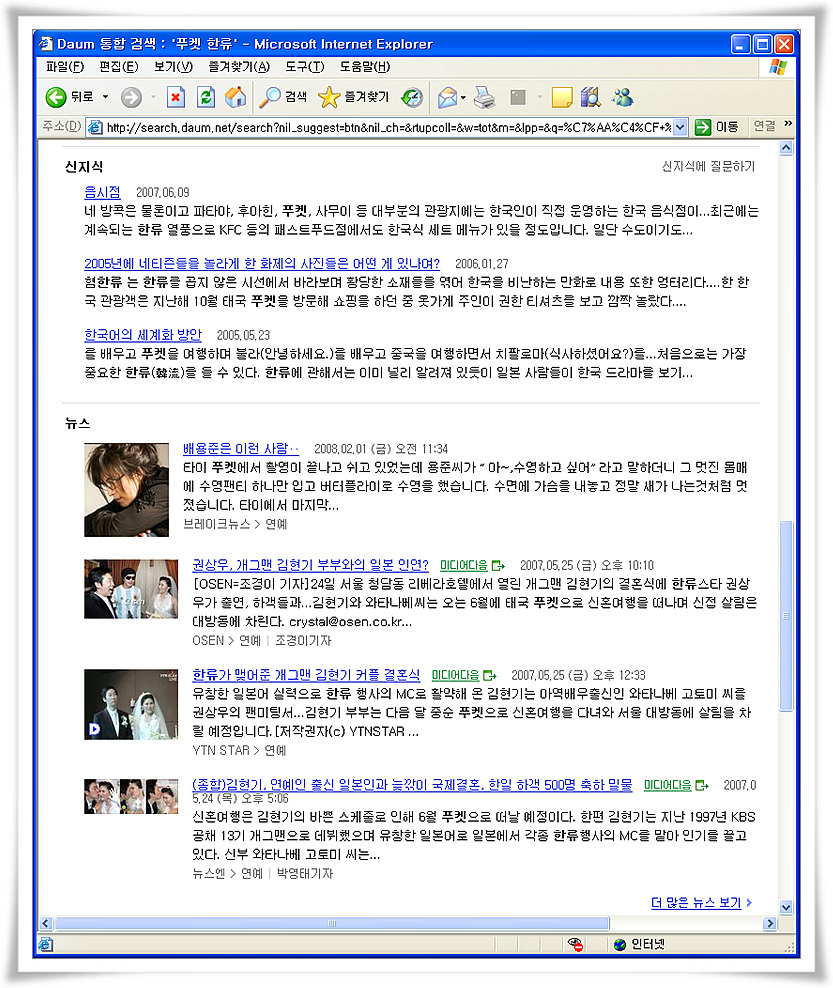This screenshot has height=988, width=833.
Task: Open 음식점 knowledge link
Action: point(102,192)
